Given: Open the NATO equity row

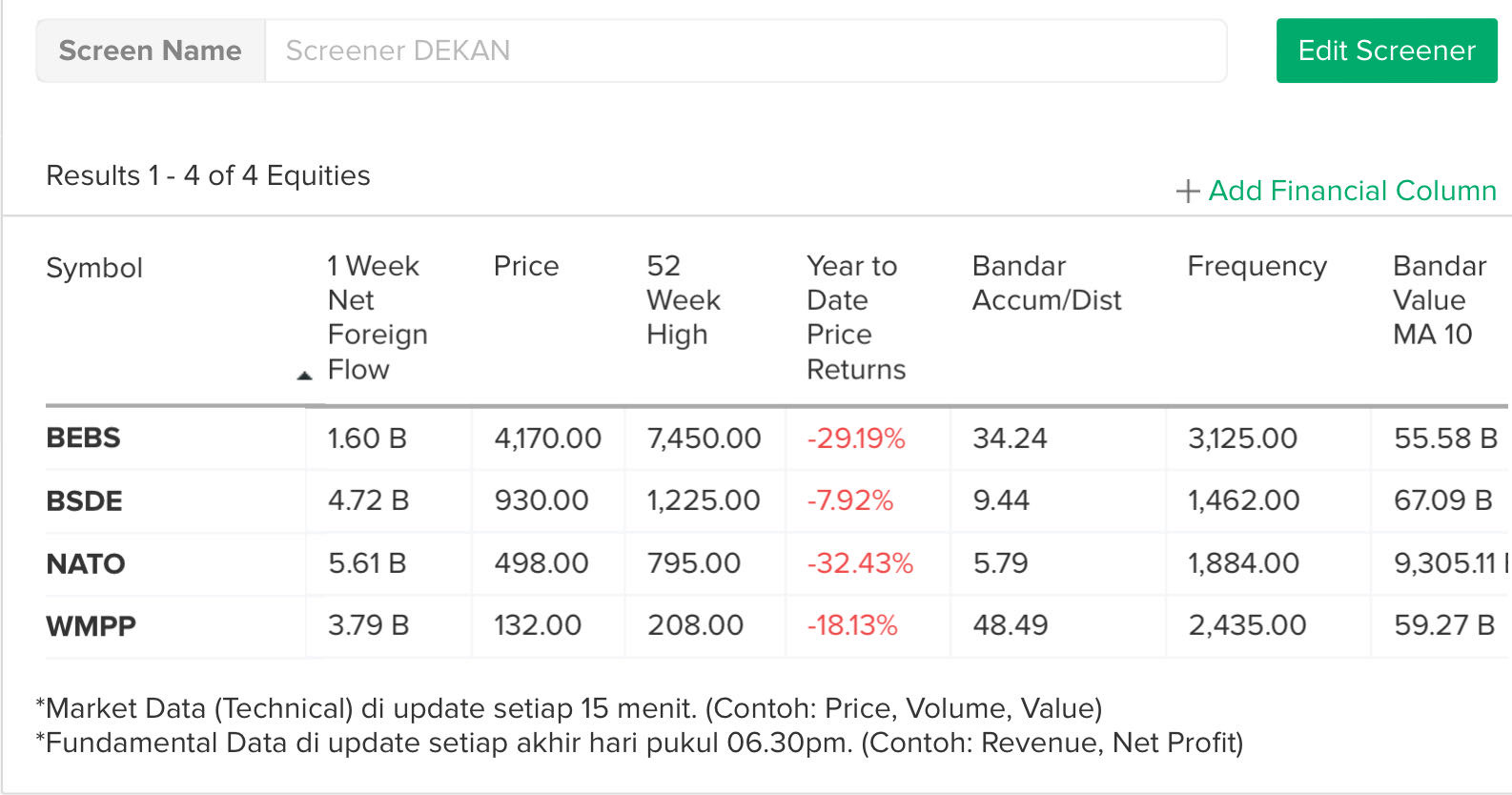Looking at the screenshot, I should [86, 563].
